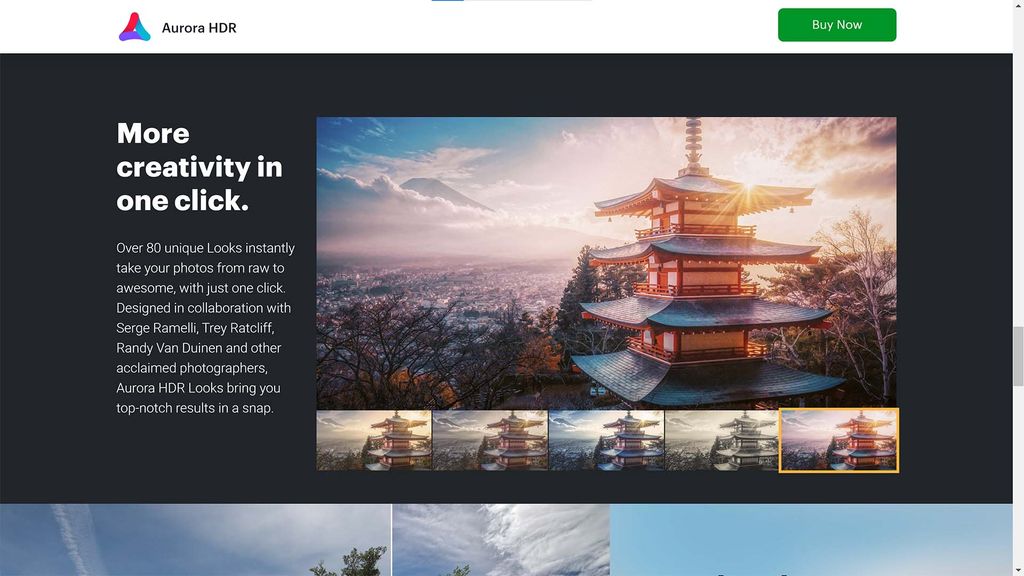Click the Aurora HDR triangle logo icon

point(135,26)
